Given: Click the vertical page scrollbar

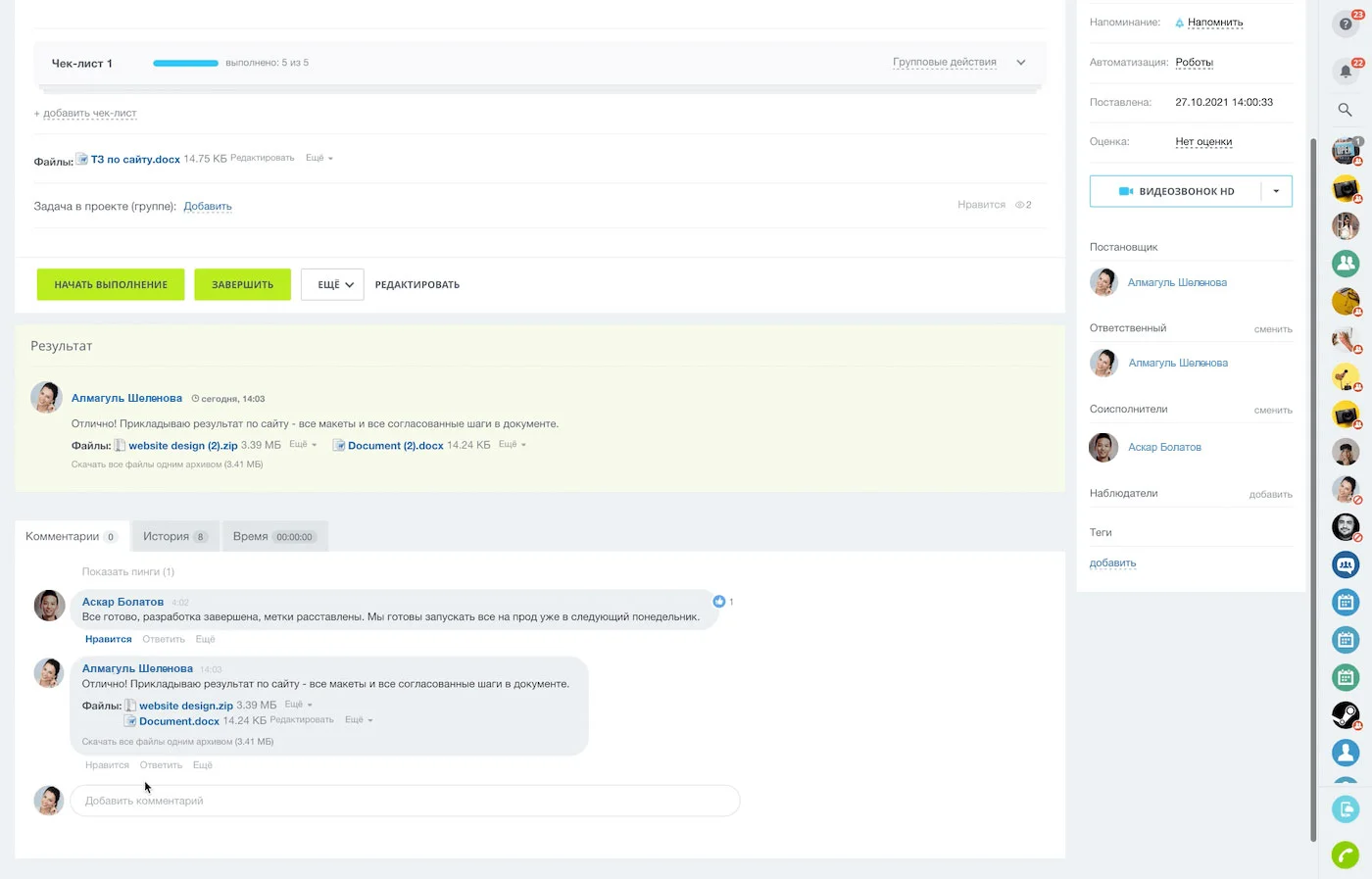Looking at the screenshot, I should (x=1313, y=490).
